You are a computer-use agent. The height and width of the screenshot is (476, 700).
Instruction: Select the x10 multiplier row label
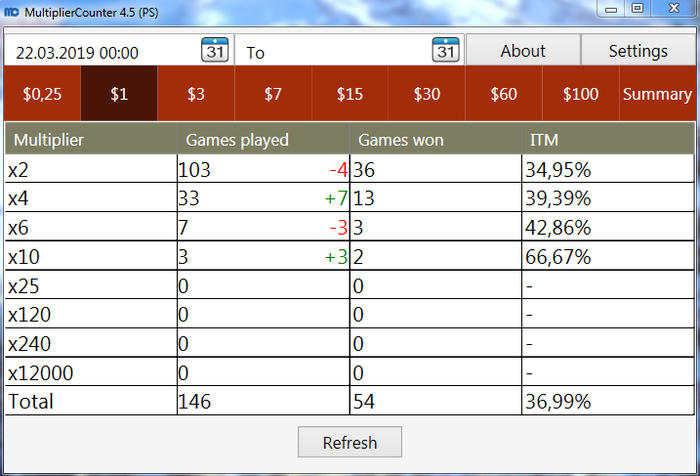(24, 257)
